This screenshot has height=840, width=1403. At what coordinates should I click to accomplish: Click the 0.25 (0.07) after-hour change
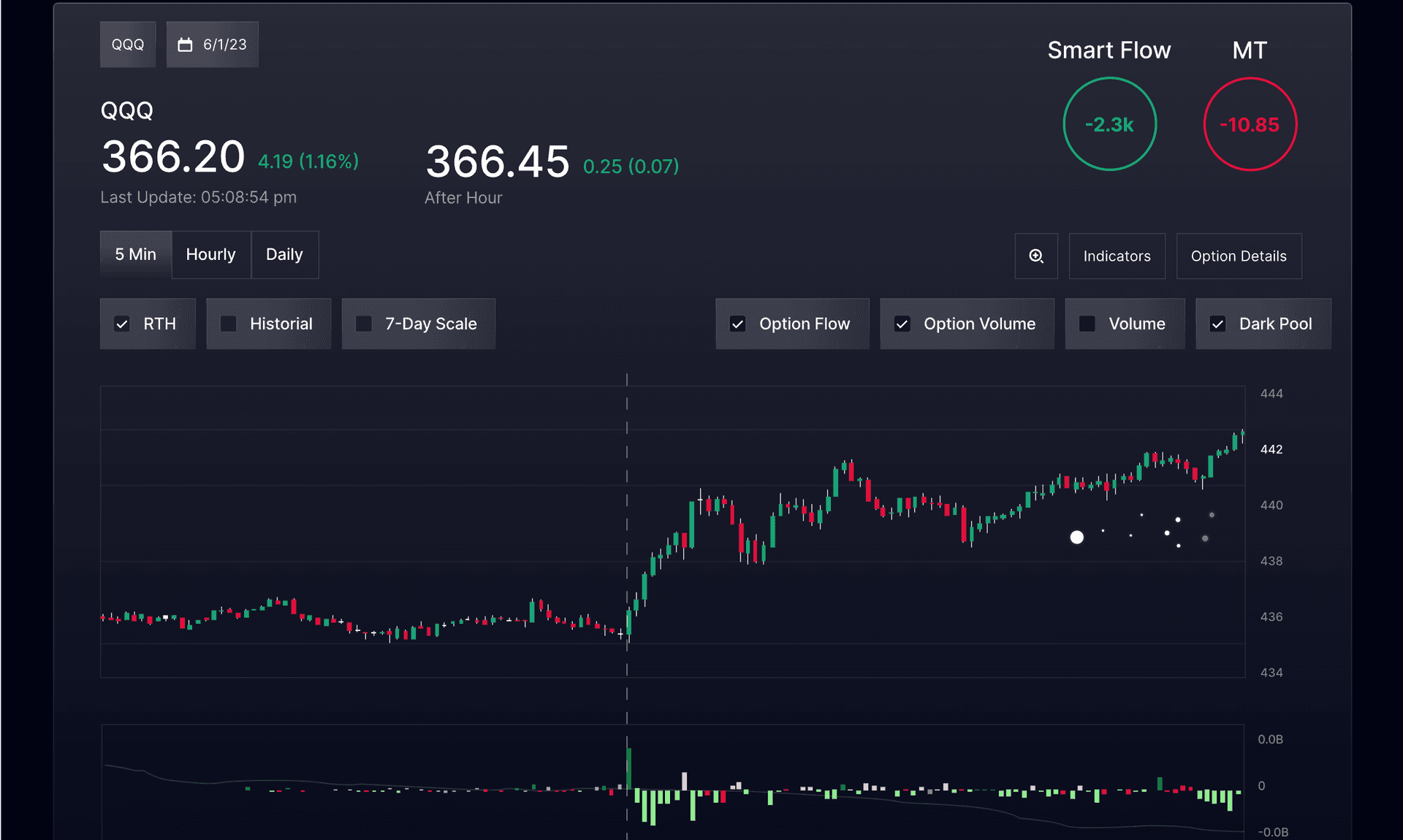click(x=631, y=167)
